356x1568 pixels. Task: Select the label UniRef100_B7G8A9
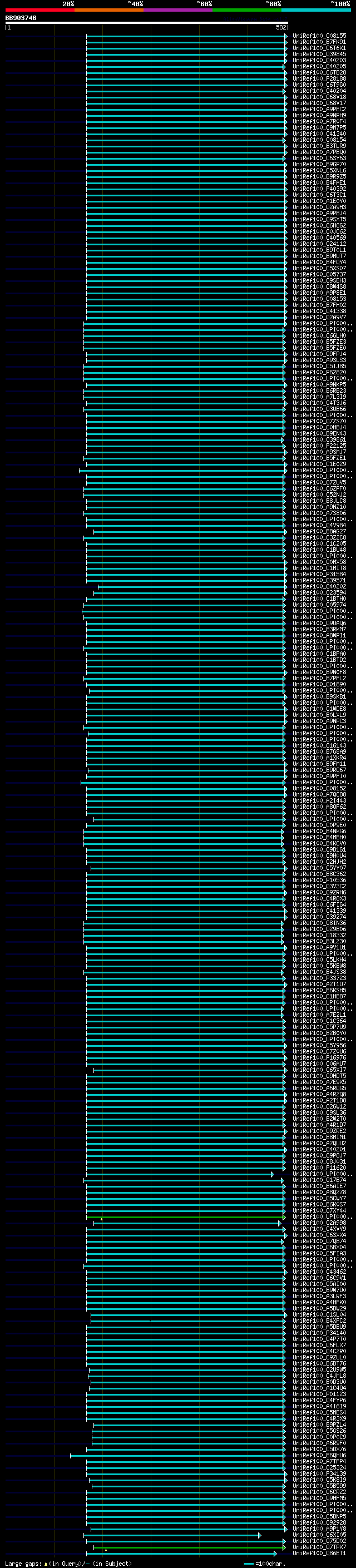click(319, 752)
